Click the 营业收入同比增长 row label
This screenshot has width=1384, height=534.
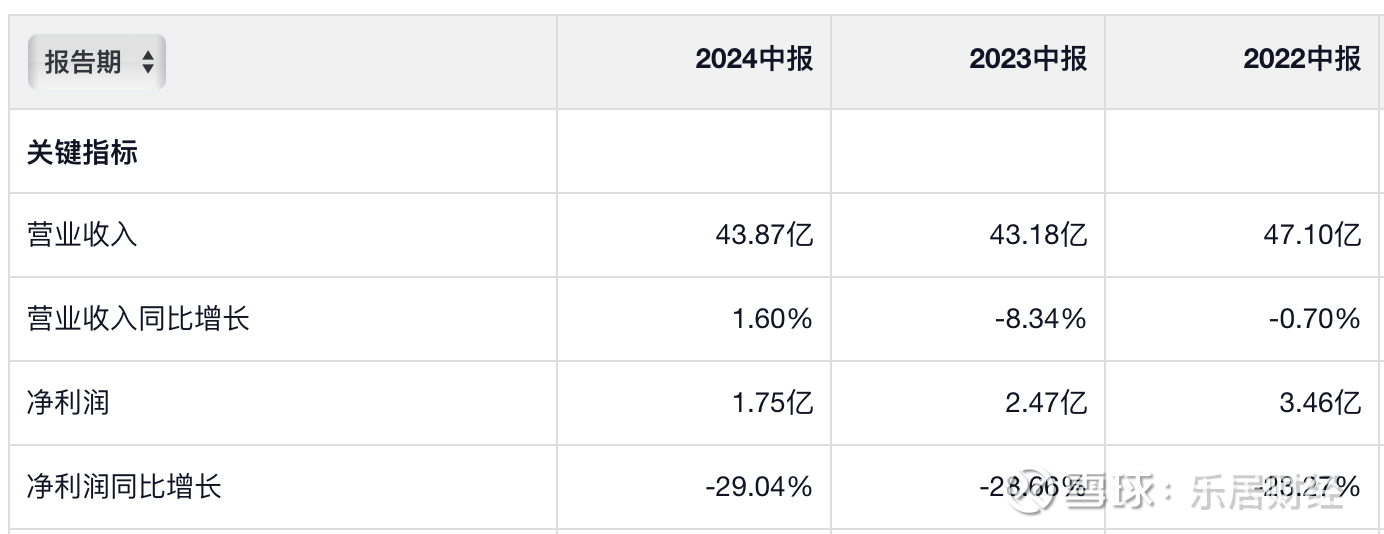click(x=138, y=319)
